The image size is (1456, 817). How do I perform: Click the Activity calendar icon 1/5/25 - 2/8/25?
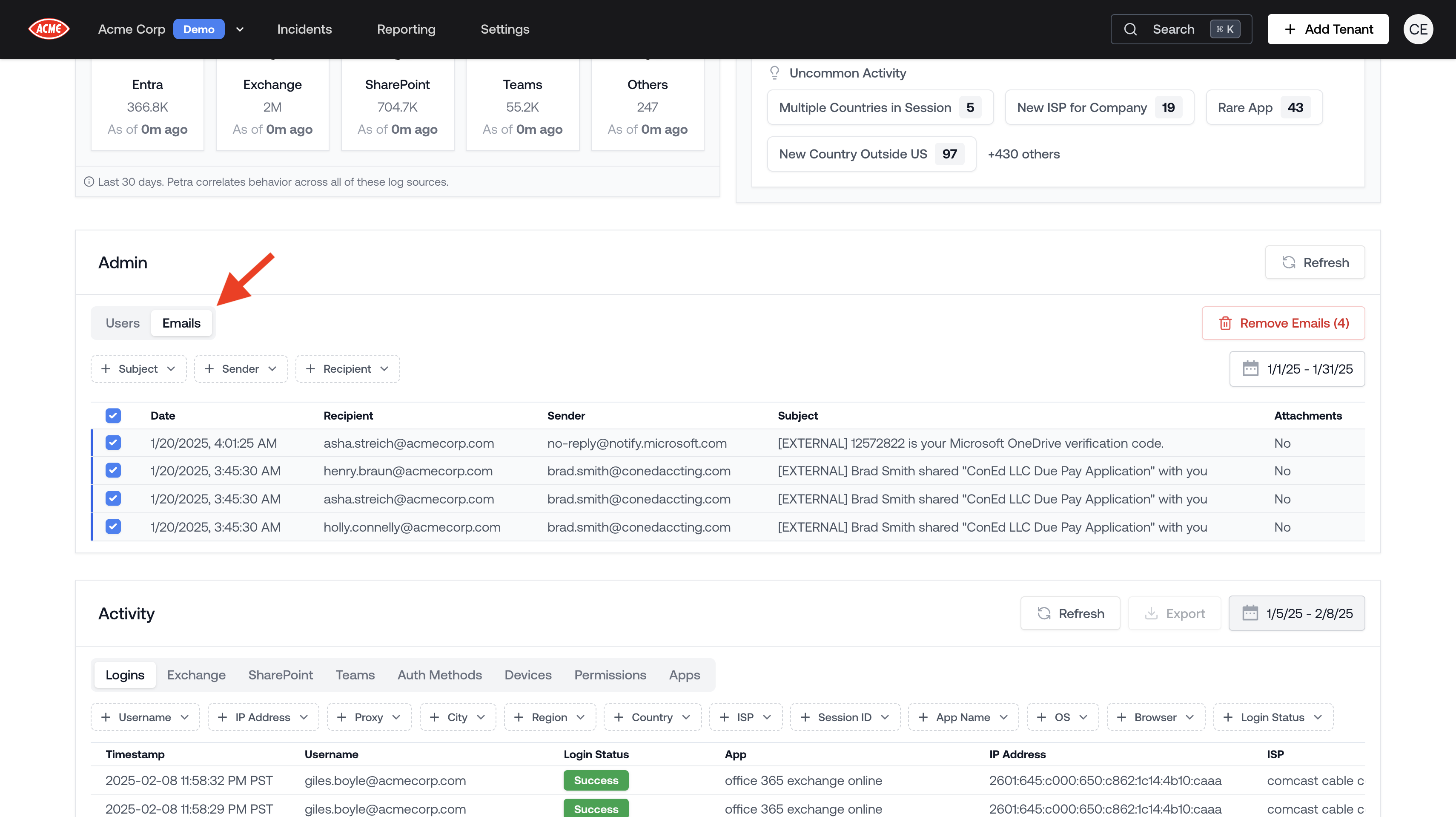[1250, 613]
